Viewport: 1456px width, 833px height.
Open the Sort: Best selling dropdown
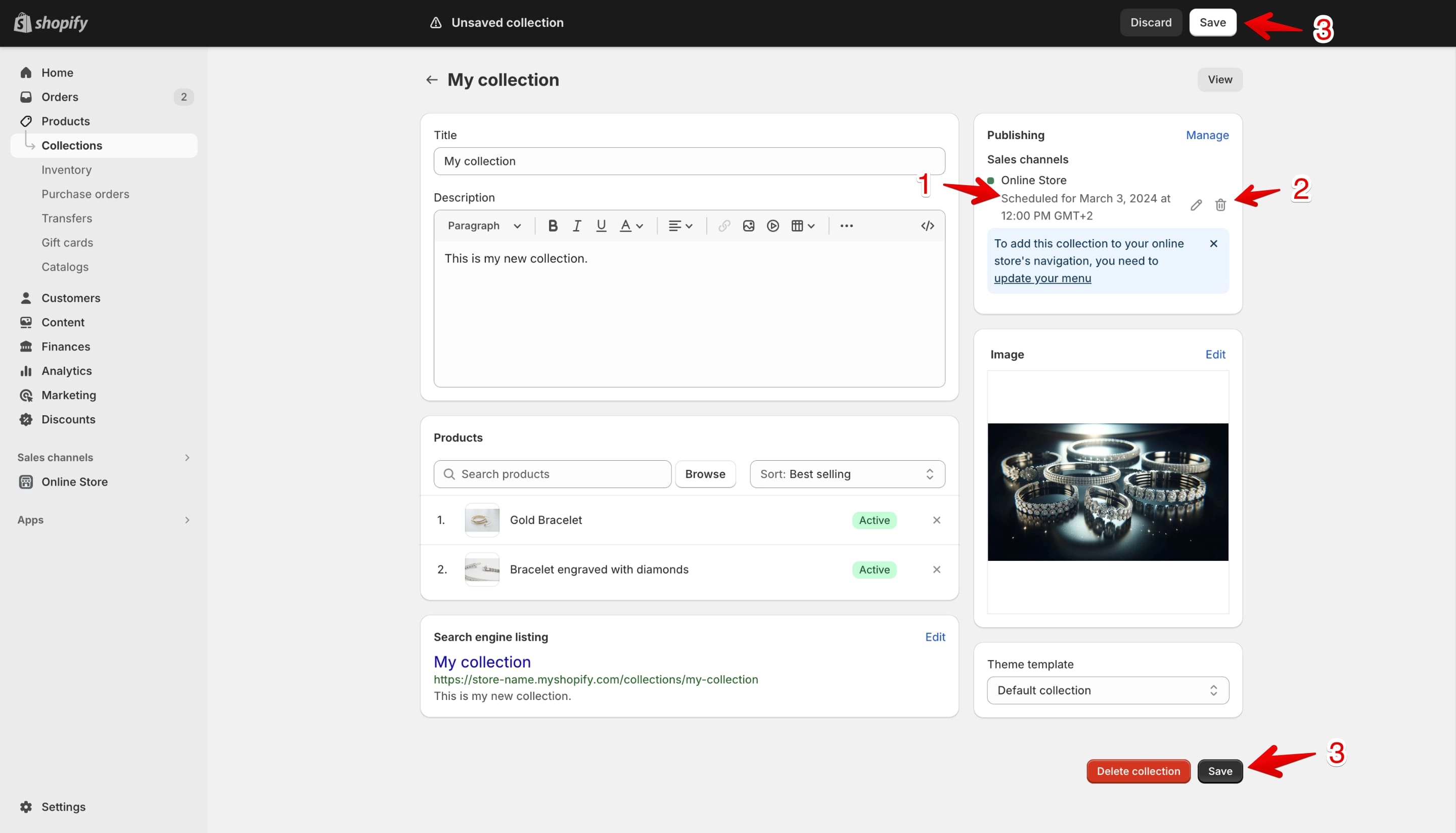click(847, 474)
